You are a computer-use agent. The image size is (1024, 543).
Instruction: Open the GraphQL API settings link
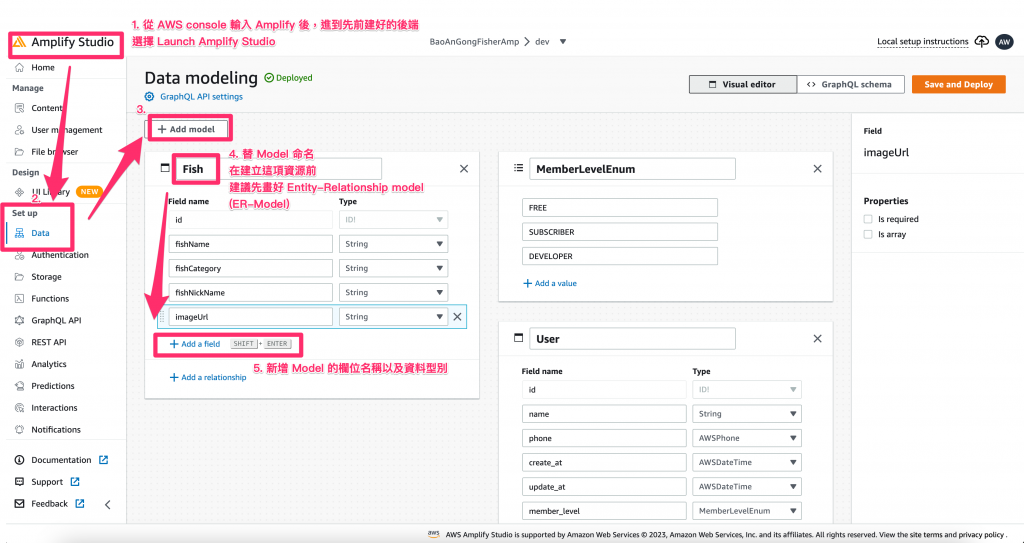pyautogui.click(x=201, y=97)
